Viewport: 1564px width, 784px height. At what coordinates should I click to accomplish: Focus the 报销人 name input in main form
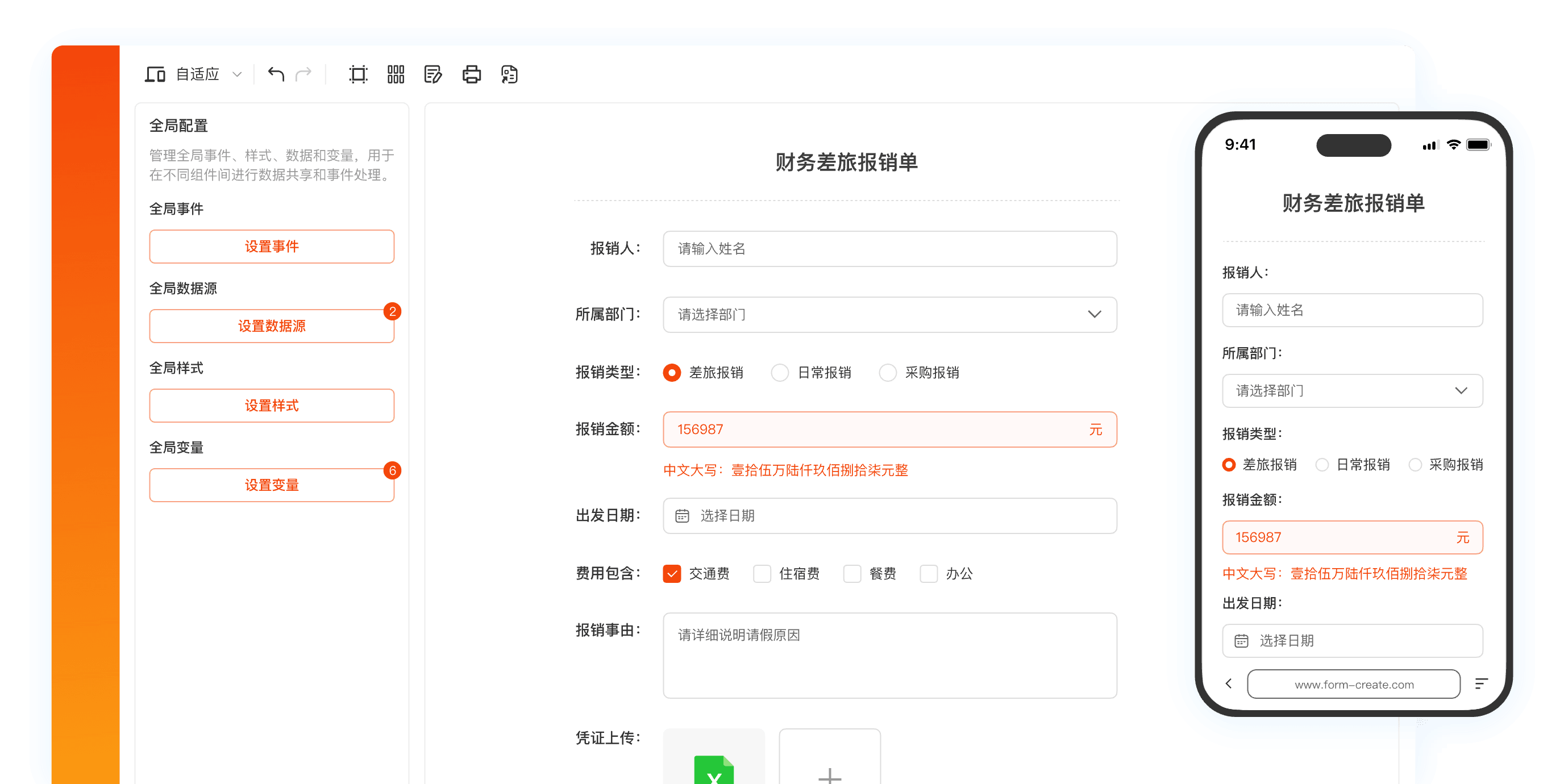tap(889, 249)
